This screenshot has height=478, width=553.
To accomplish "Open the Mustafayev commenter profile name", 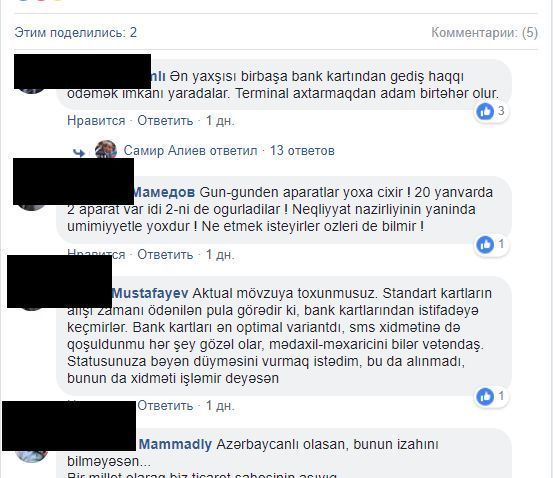I will (x=150, y=294).
